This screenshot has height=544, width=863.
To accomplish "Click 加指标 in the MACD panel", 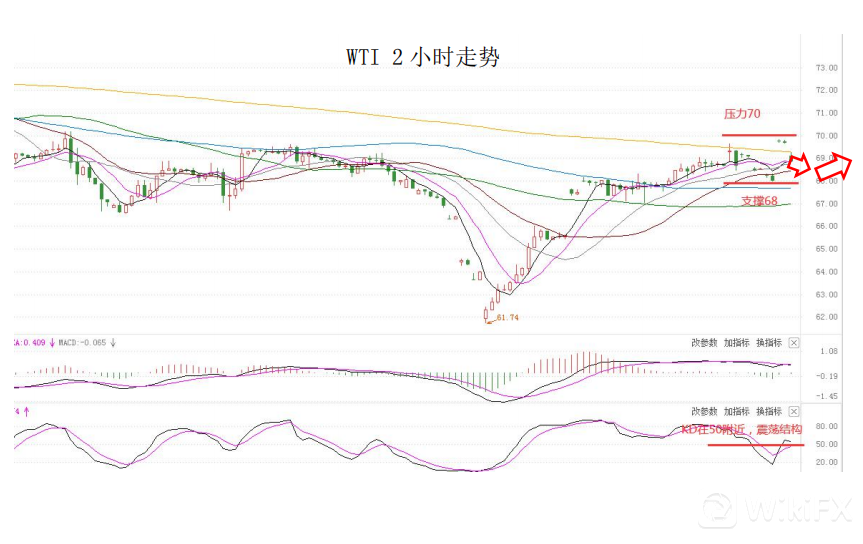I will point(736,342).
